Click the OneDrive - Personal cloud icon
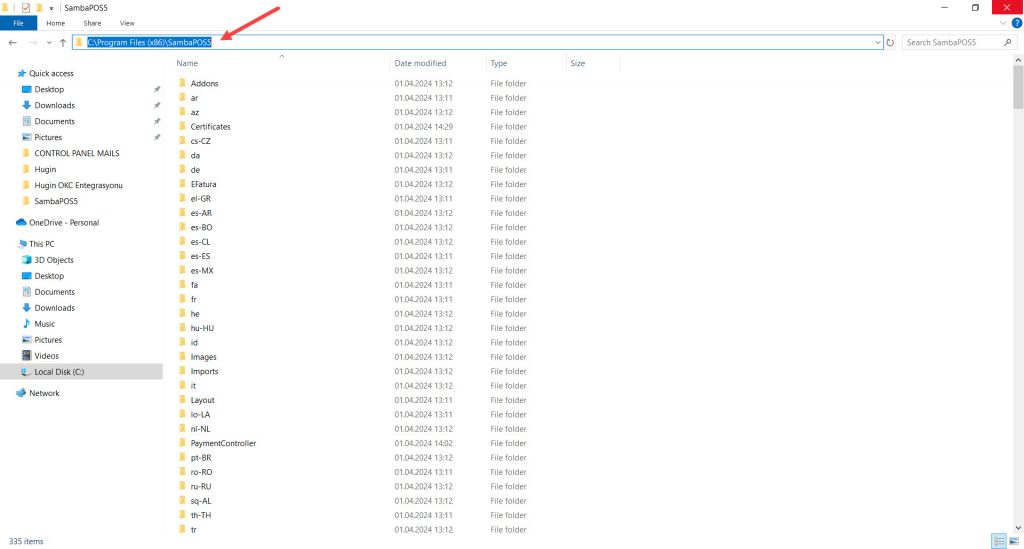This screenshot has height=549, width=1024. [x=21, y=223]
